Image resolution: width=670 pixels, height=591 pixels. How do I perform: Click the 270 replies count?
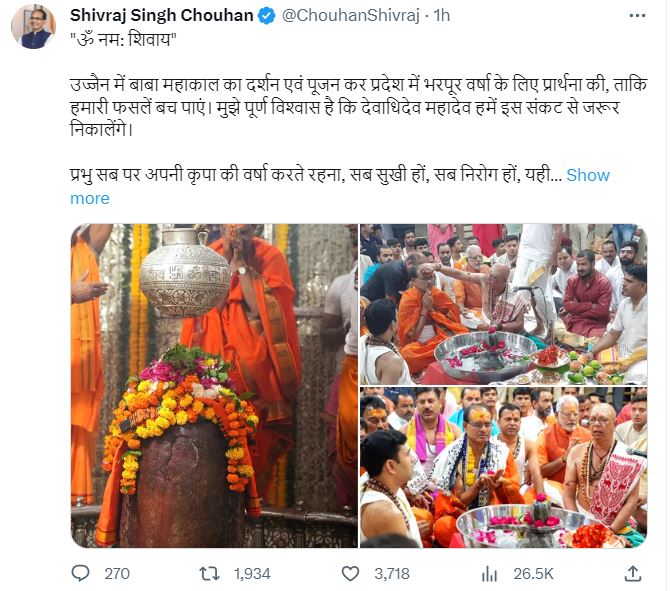click(x=117, y=574)
